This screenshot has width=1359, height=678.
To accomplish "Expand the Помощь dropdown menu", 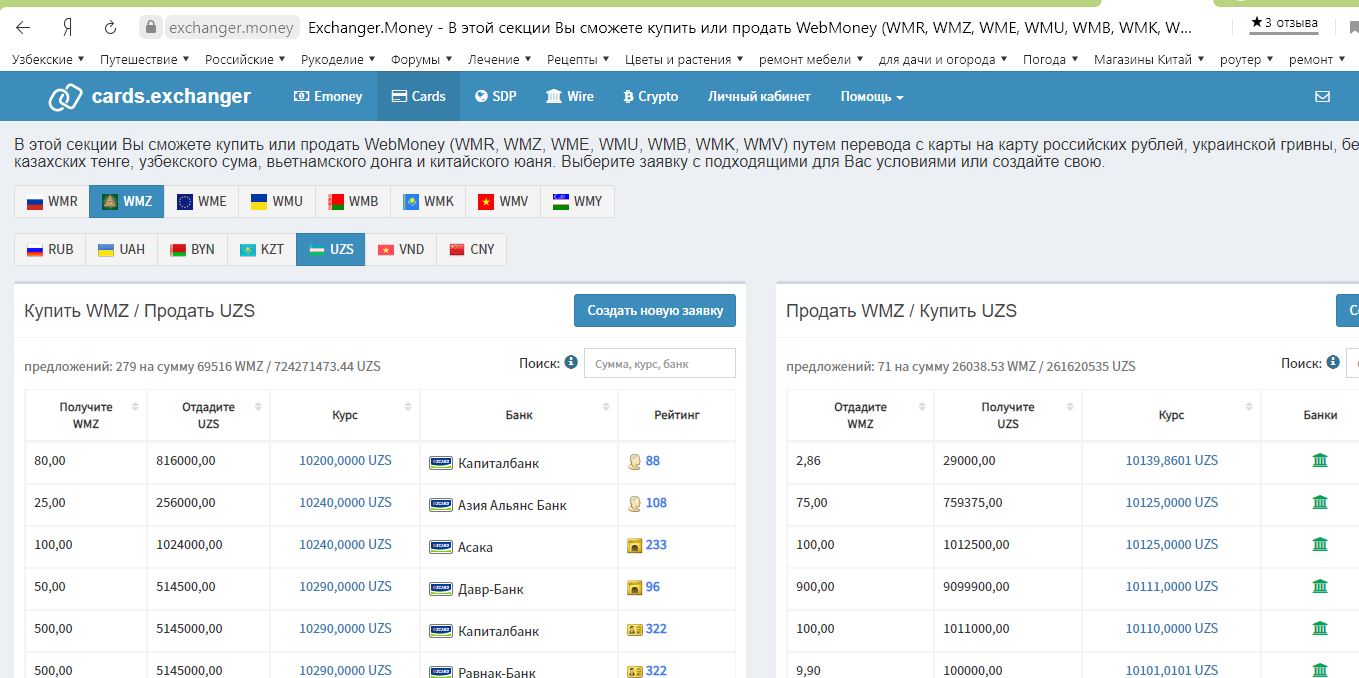I will pyautogui.click(x=871, y=97).
